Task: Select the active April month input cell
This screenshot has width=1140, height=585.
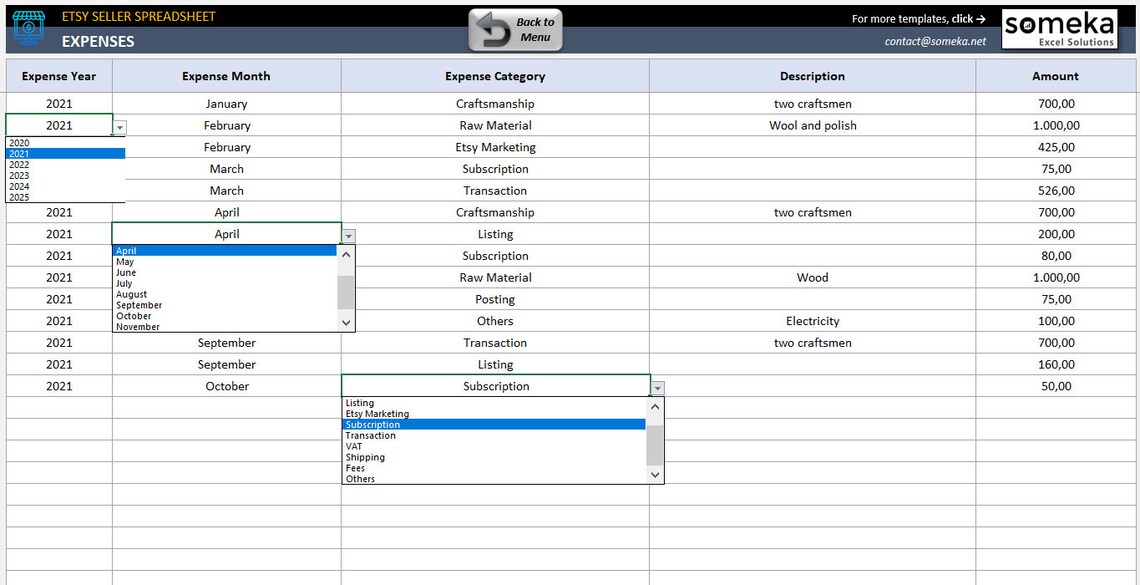Action: [x=226, y=233]
